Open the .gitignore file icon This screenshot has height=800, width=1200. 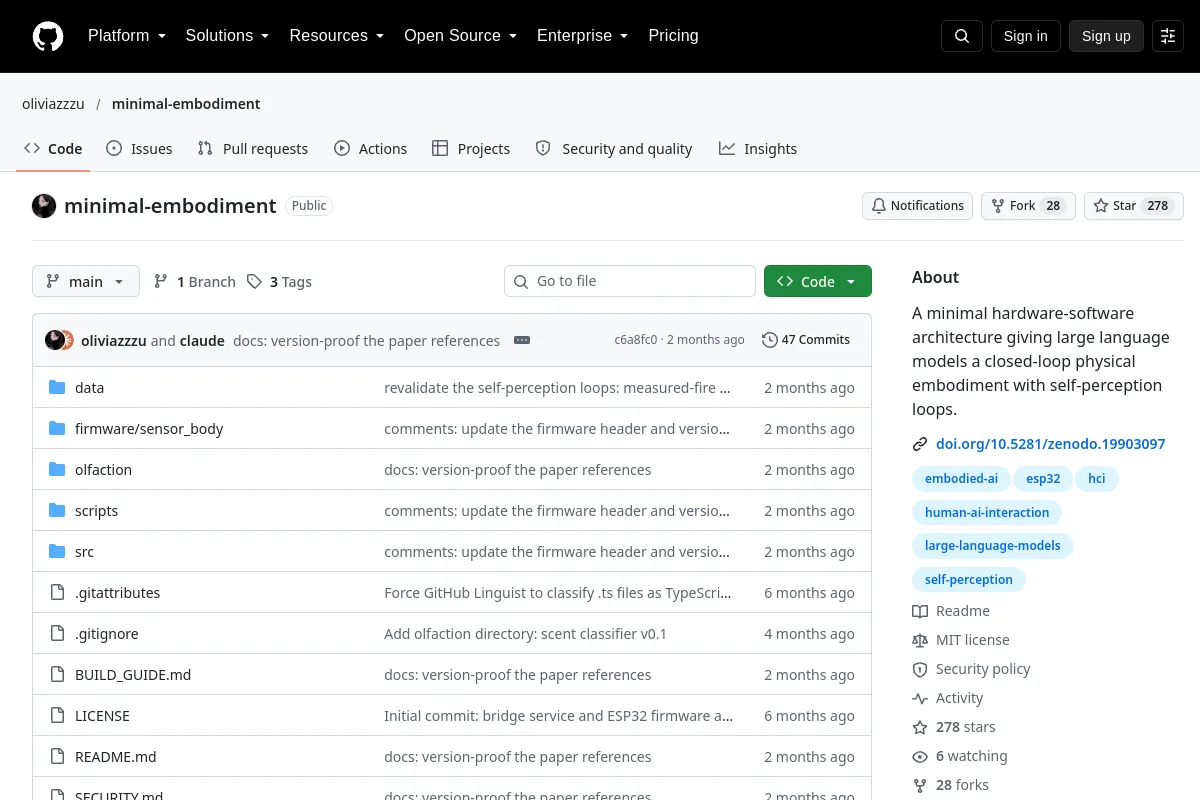tap(57, 634)
